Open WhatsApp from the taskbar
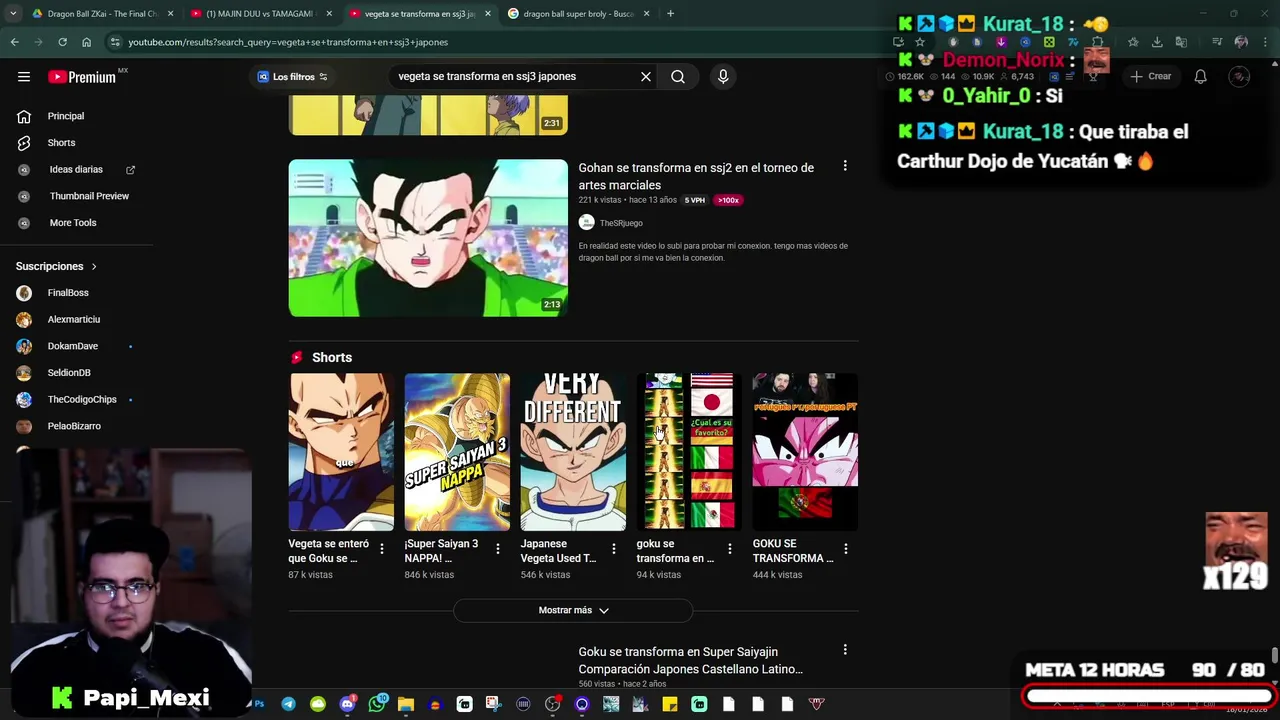Viewport: 1280px width, 720px height. [376, 704]
